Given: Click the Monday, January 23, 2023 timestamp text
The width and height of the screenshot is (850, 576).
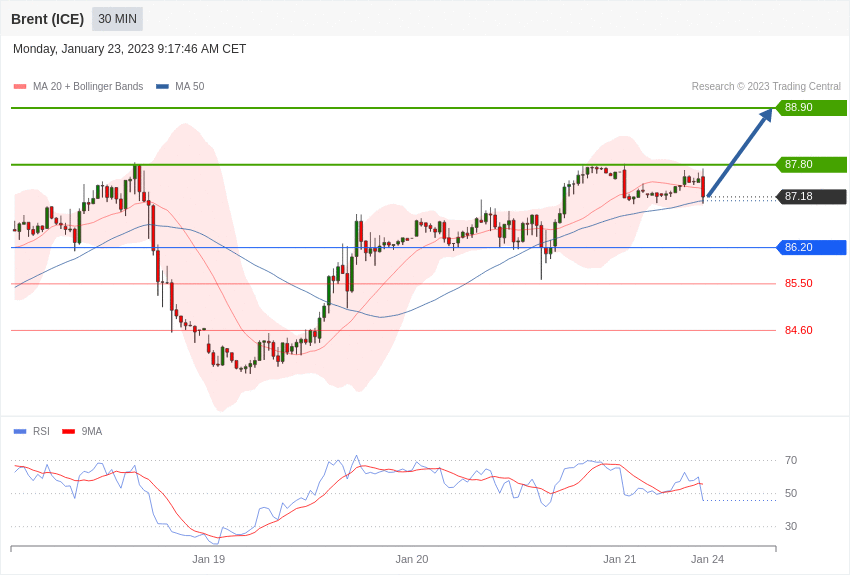Looking at the screenshot, I should tap(129, 49).
